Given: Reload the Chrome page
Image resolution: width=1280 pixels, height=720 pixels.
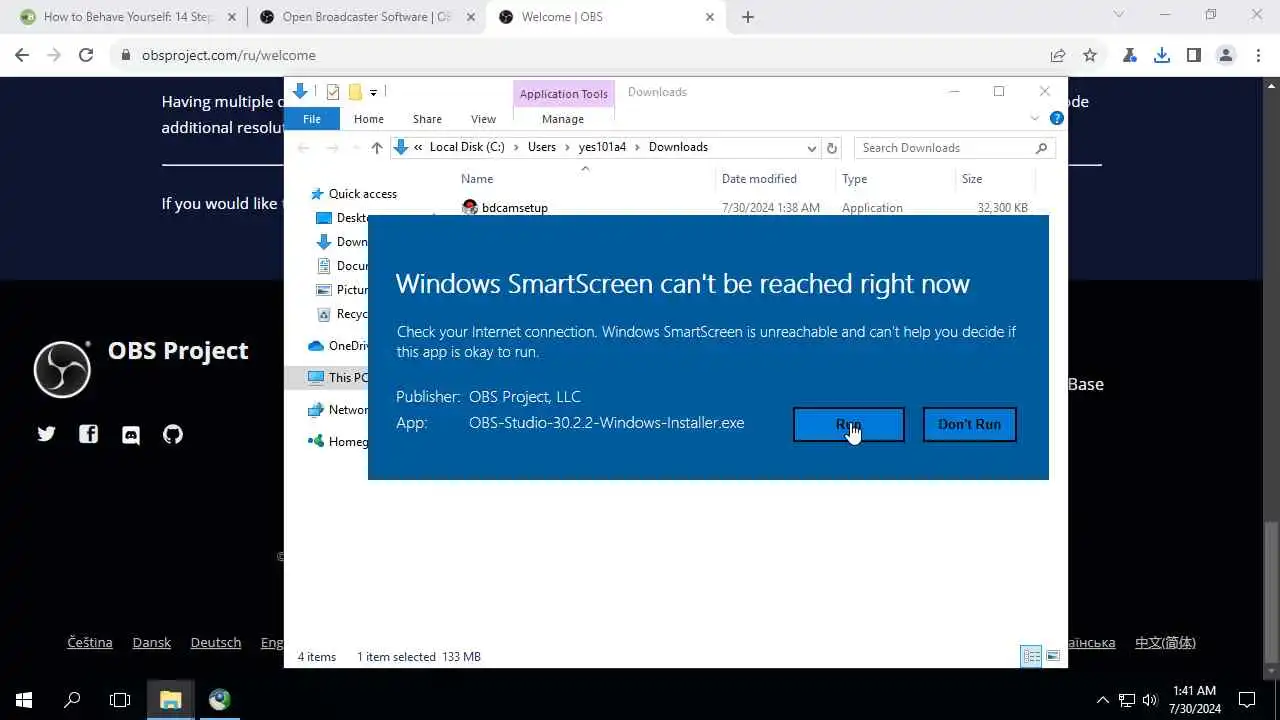Looking at the screenshot, I should (x=86, y=56).
